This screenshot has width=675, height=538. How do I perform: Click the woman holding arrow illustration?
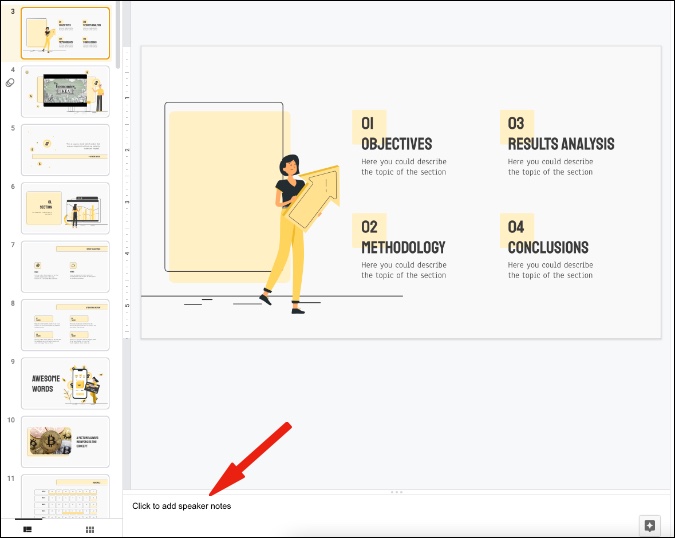[x=298, y=234]
